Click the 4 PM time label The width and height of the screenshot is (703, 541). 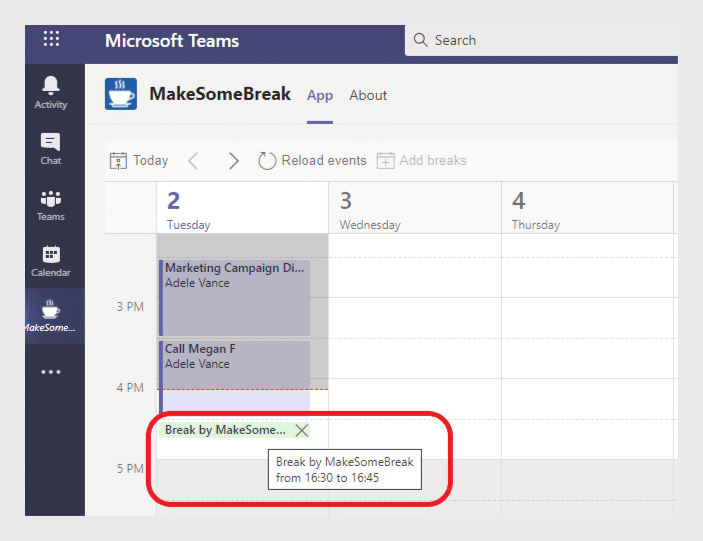(x=130, y=388)
